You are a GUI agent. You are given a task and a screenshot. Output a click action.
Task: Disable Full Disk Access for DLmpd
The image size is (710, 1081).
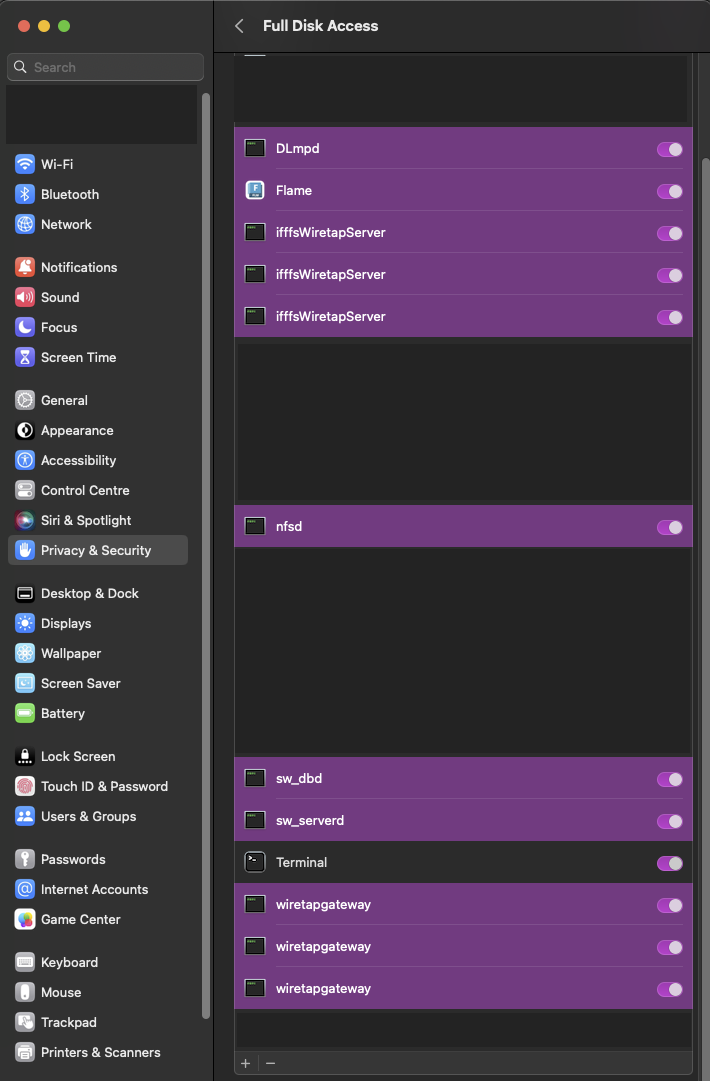[670, 148]
